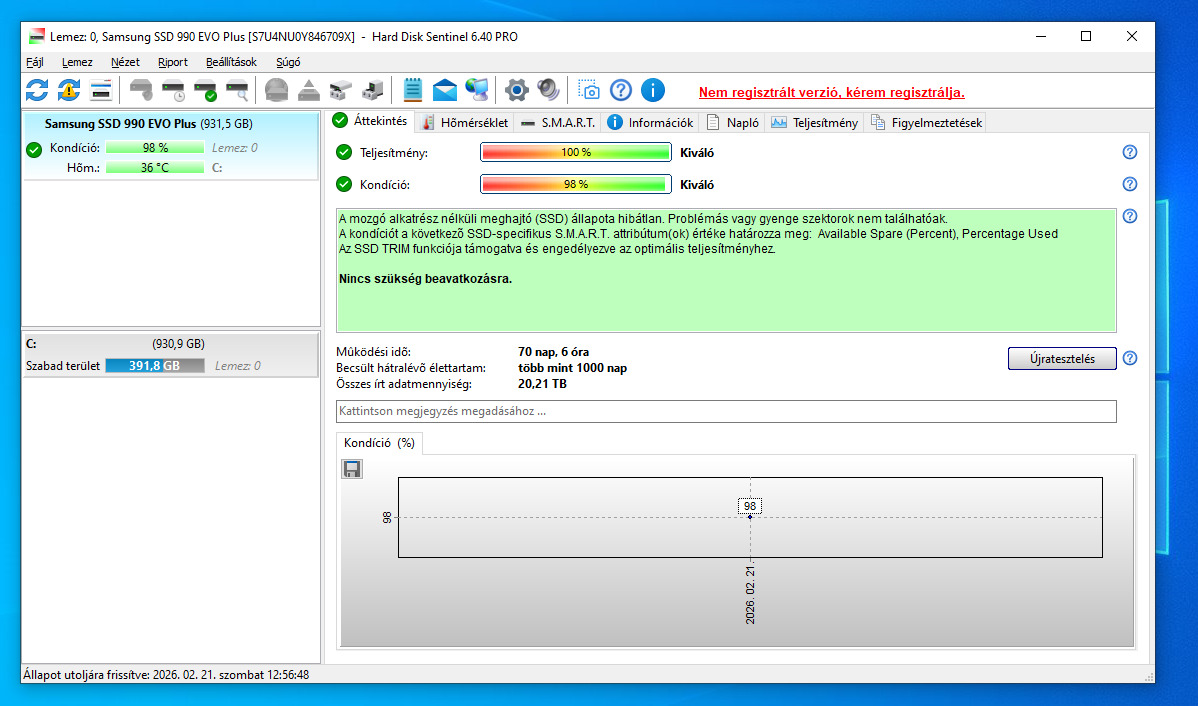Click the disk with green checkmark icon

point(205,90)
